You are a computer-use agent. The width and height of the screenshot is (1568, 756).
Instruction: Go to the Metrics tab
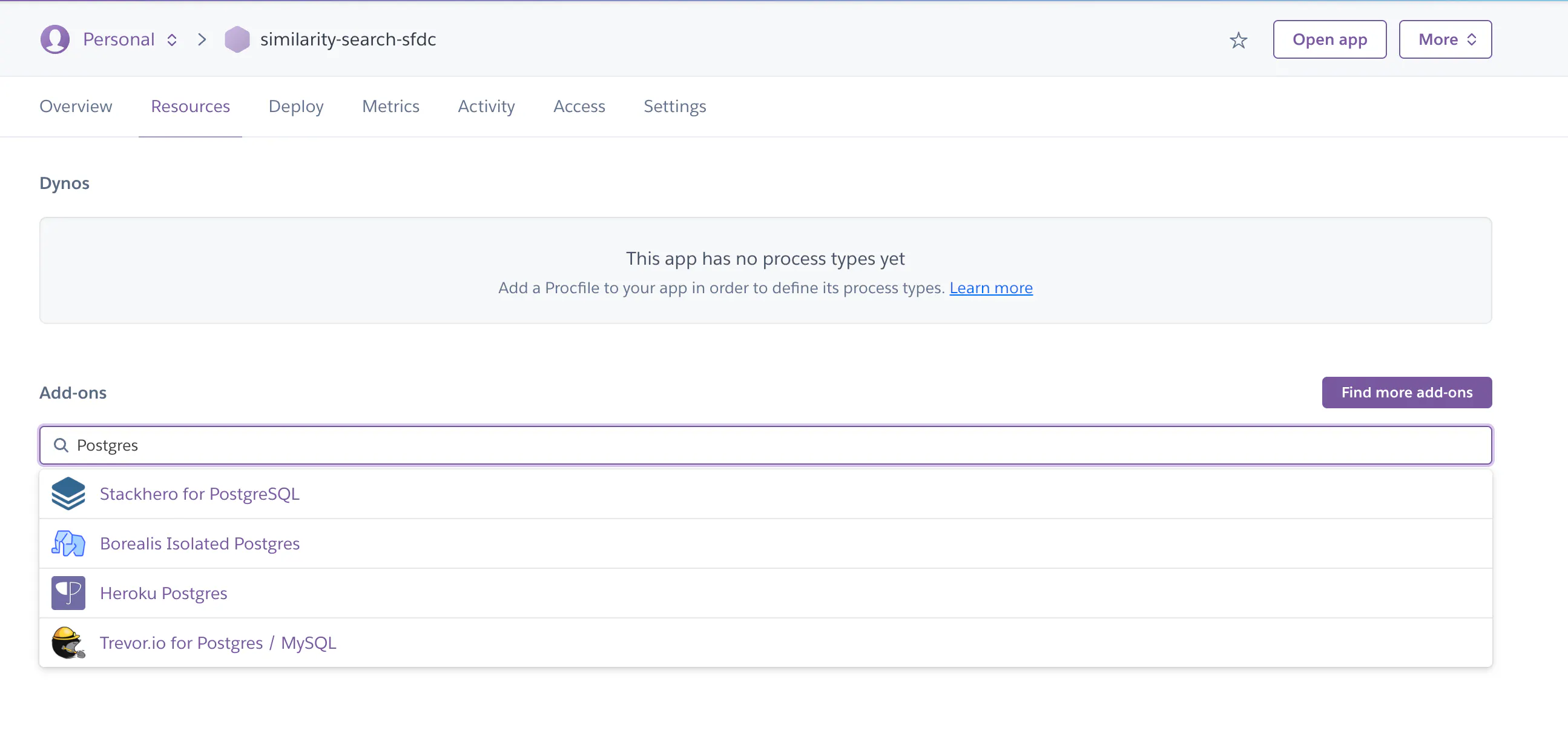(x=390, y=107)
